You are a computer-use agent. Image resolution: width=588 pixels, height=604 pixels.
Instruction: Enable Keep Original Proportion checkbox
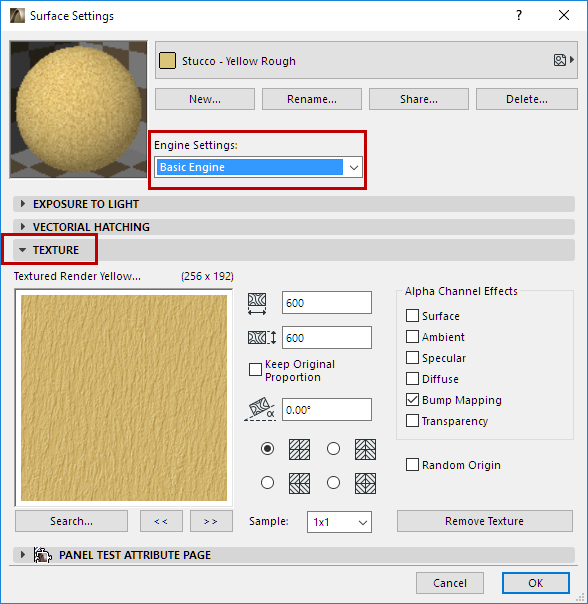(x=255, y=370)
